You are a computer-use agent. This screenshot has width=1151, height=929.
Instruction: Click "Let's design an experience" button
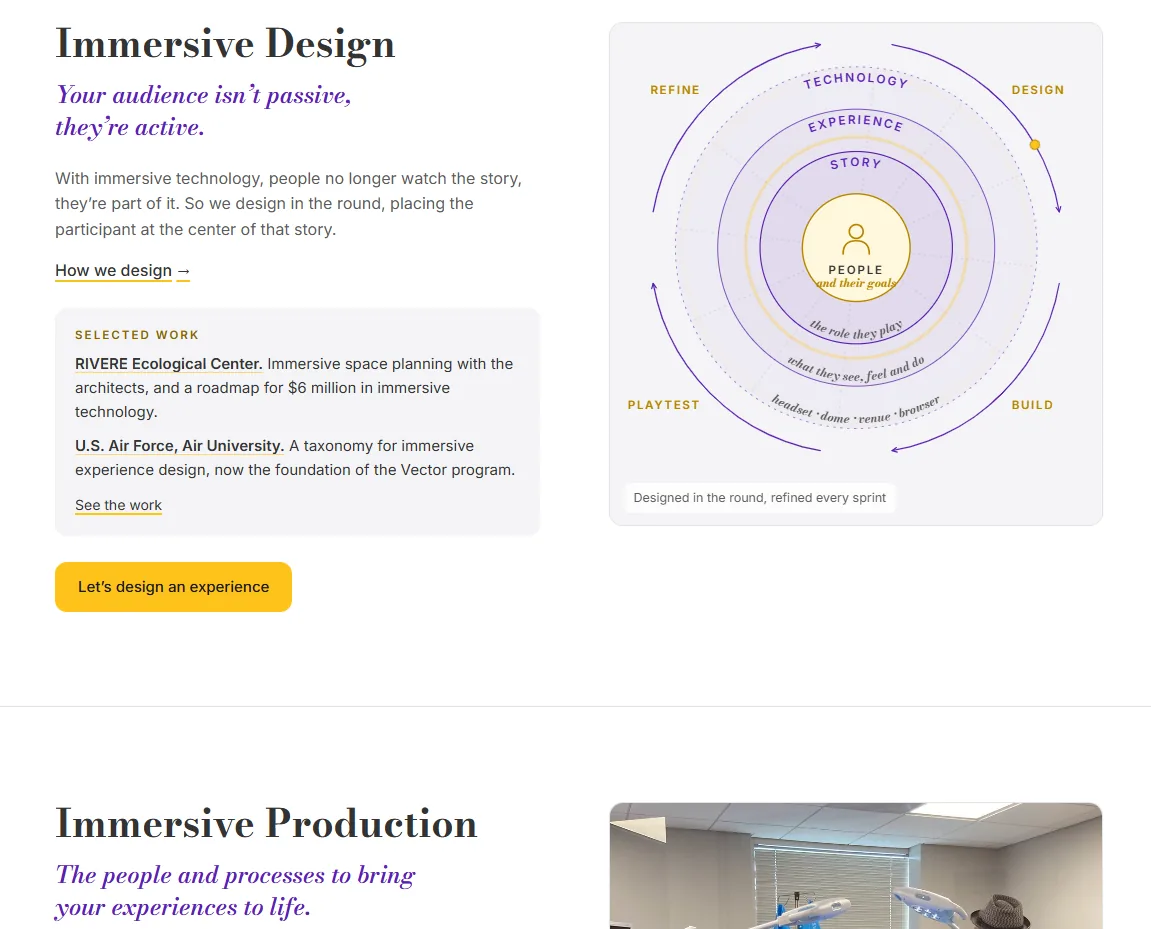(x=173, y=587)
